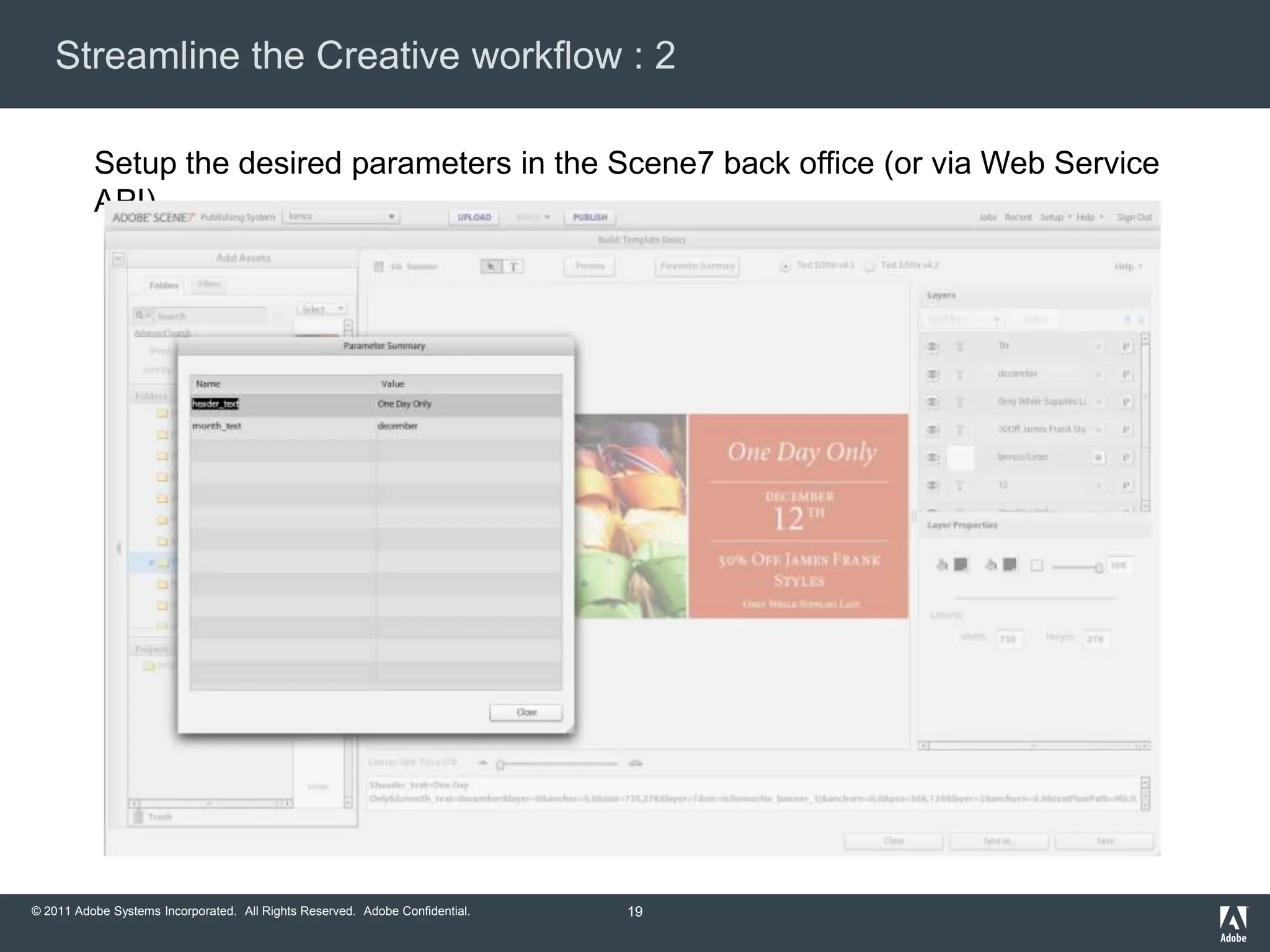Screen dimensions: 1270x952
Task: Click the Preview button
Action: pyautogui.click(x=590, y=267)
